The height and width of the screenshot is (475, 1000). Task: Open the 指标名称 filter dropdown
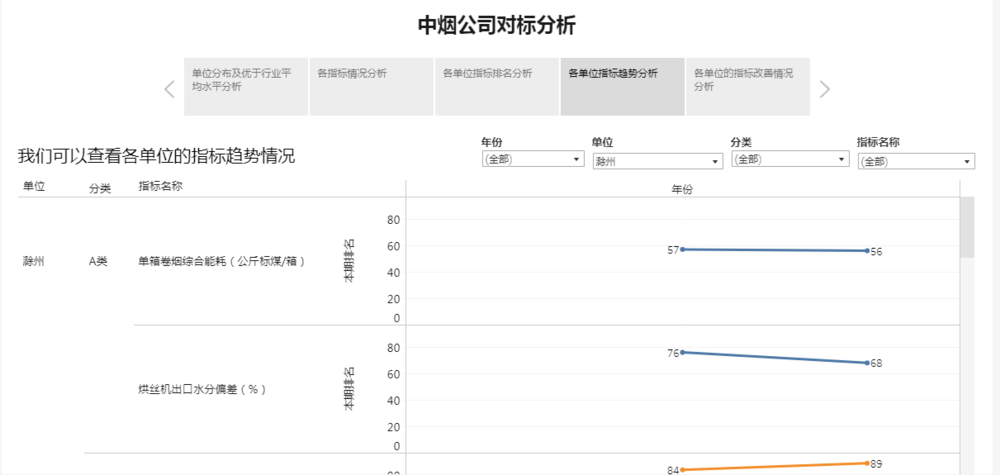coord(916,161)
